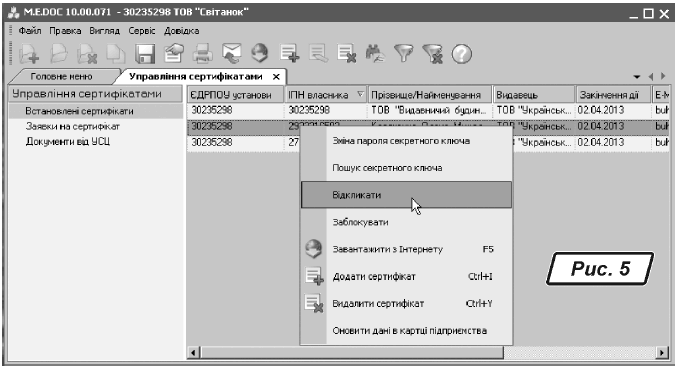The width and height of the screenshot is (677, 370).
Task: Click 02.04.2013 in the first row
Action: (613, 111)
